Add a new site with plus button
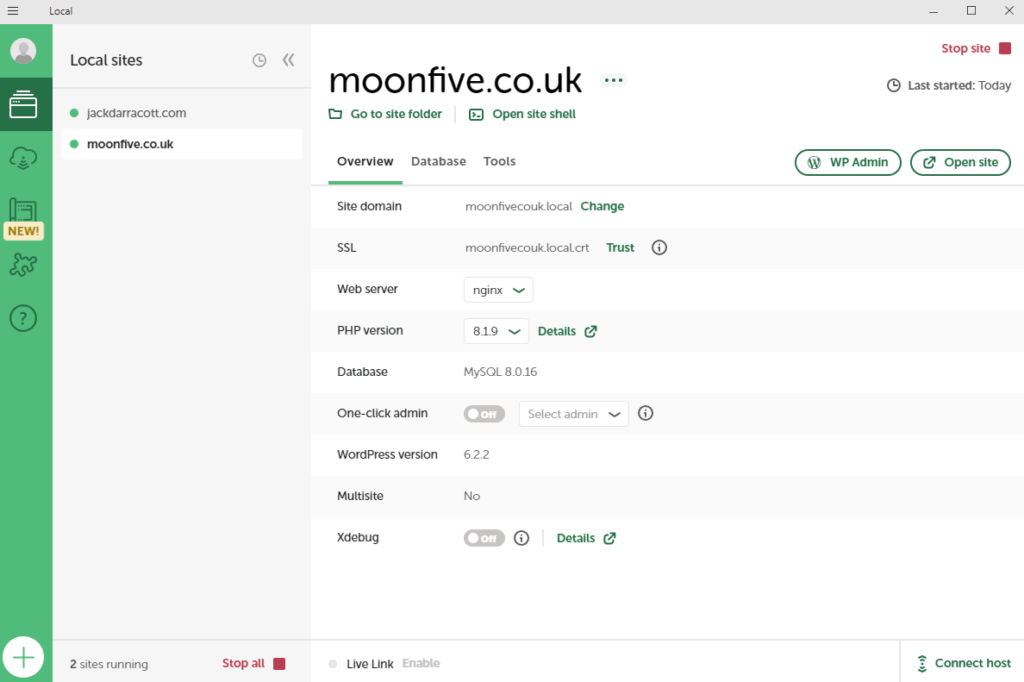The height and width of the screenshot is (682, 1024). pyautogui.click(x=24, y=657)
